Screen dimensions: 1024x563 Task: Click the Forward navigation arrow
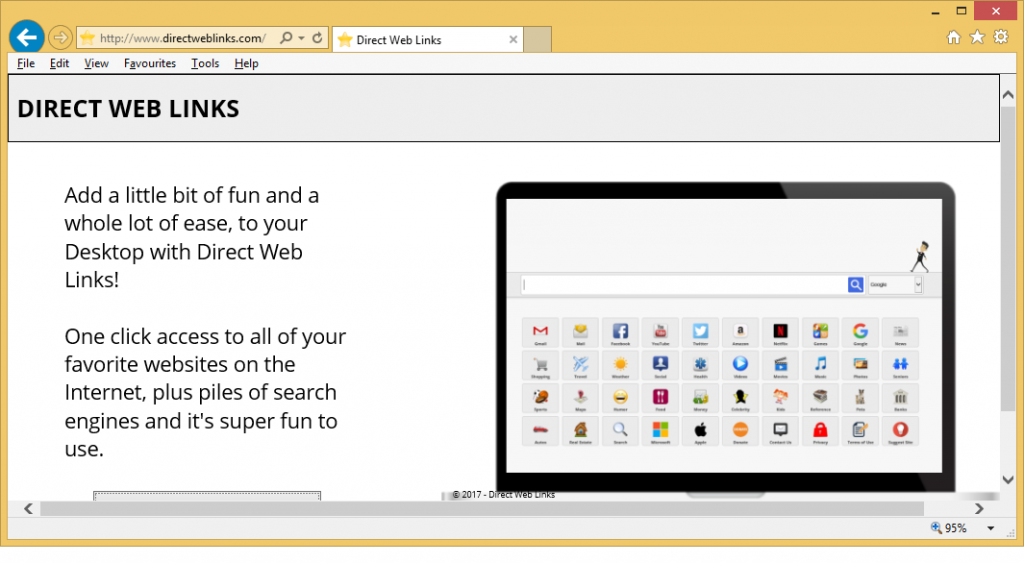[x=60, y=39]
